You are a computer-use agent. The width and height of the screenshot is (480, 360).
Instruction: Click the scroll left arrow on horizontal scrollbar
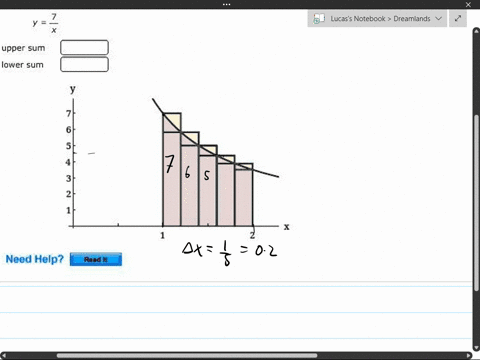point(3,356)
